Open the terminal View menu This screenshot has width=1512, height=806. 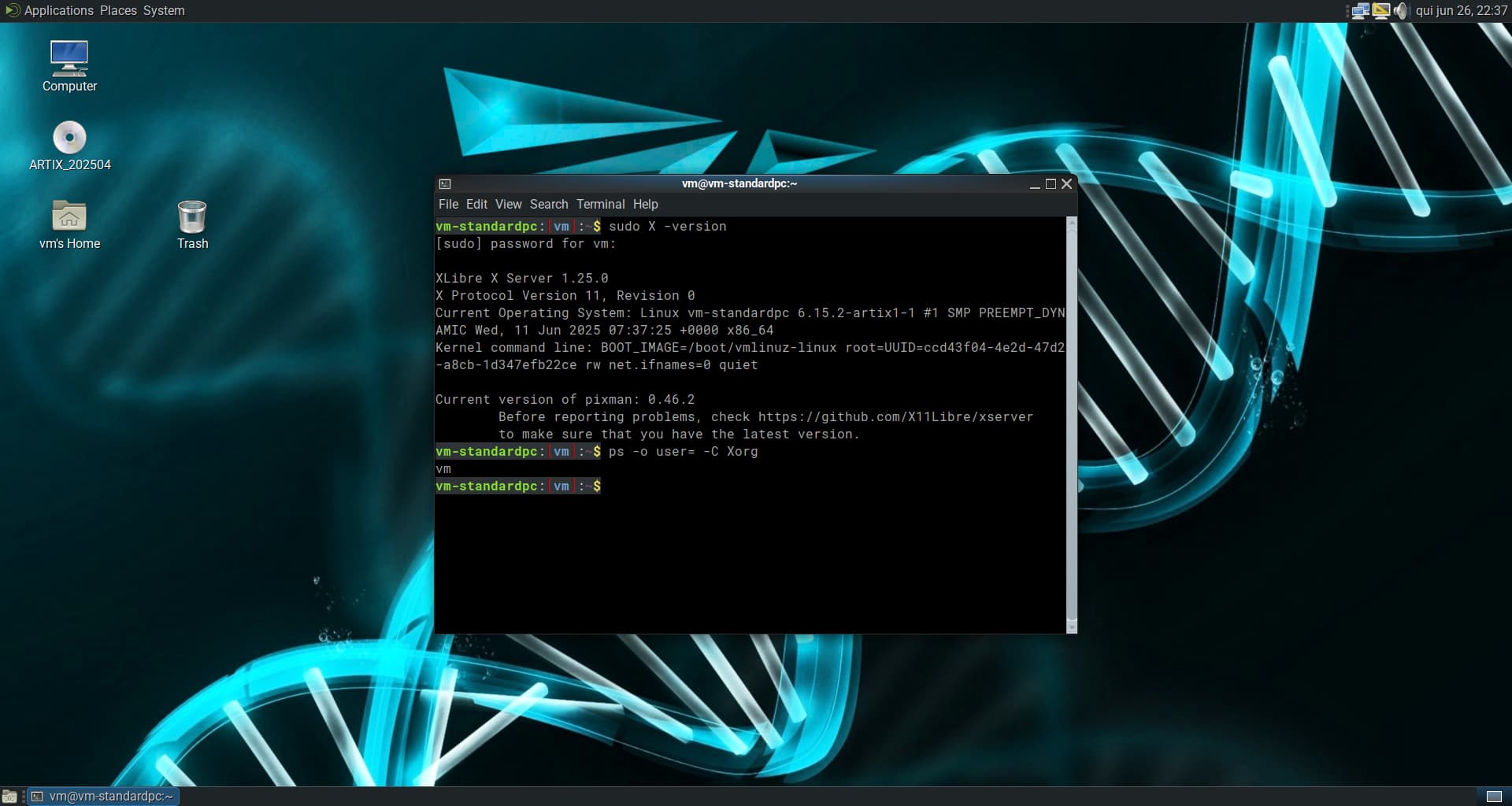click(x=508, y=204)
